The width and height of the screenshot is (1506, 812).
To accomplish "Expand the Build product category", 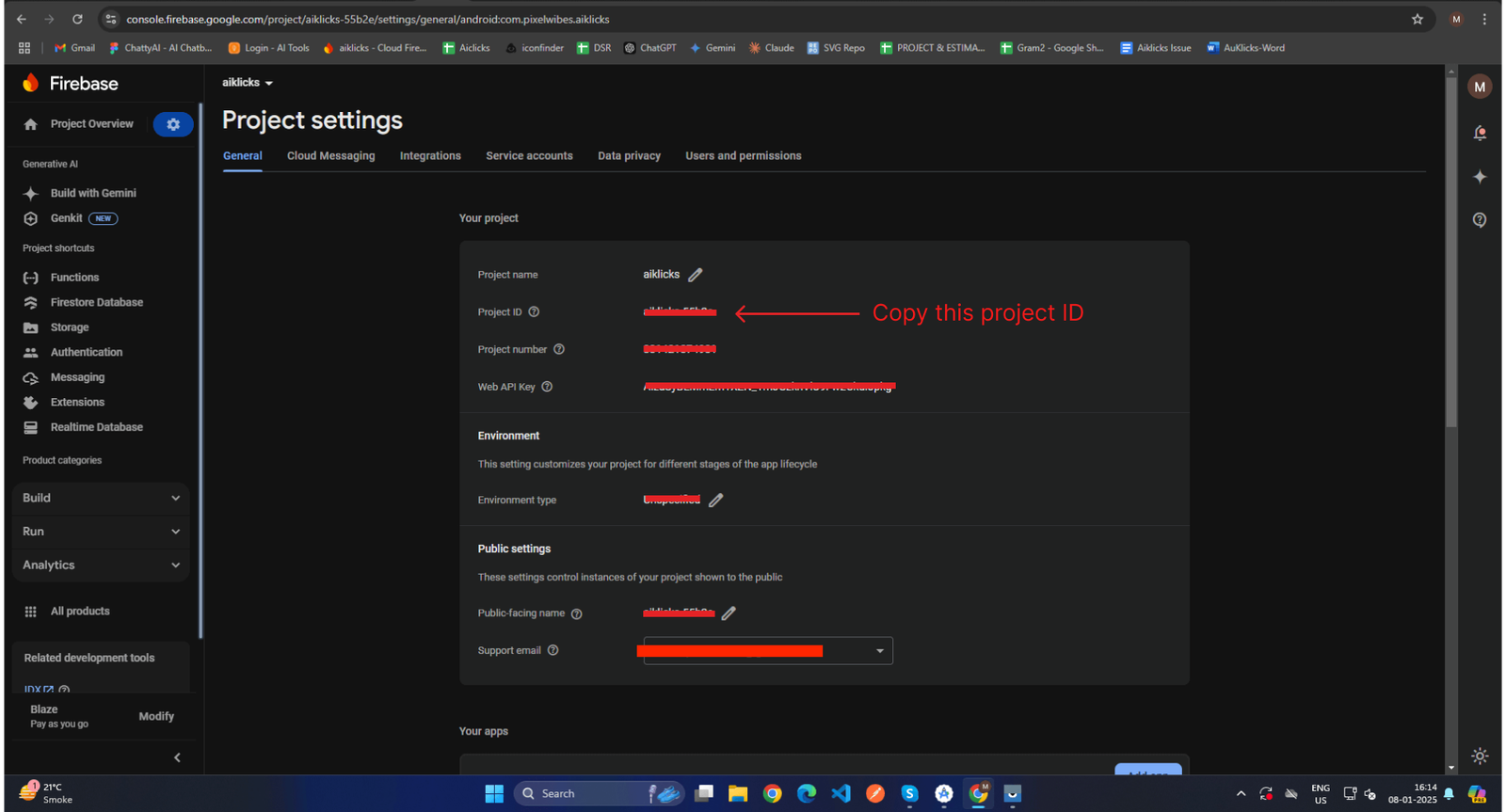I will point(101,498).
